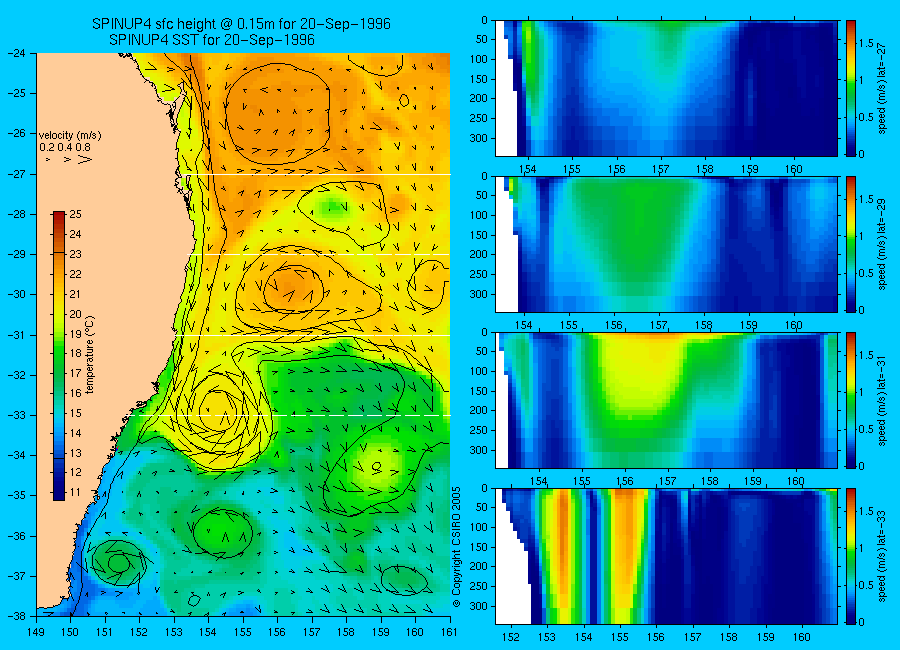Click the speed color bar for lat=-27

851,88
